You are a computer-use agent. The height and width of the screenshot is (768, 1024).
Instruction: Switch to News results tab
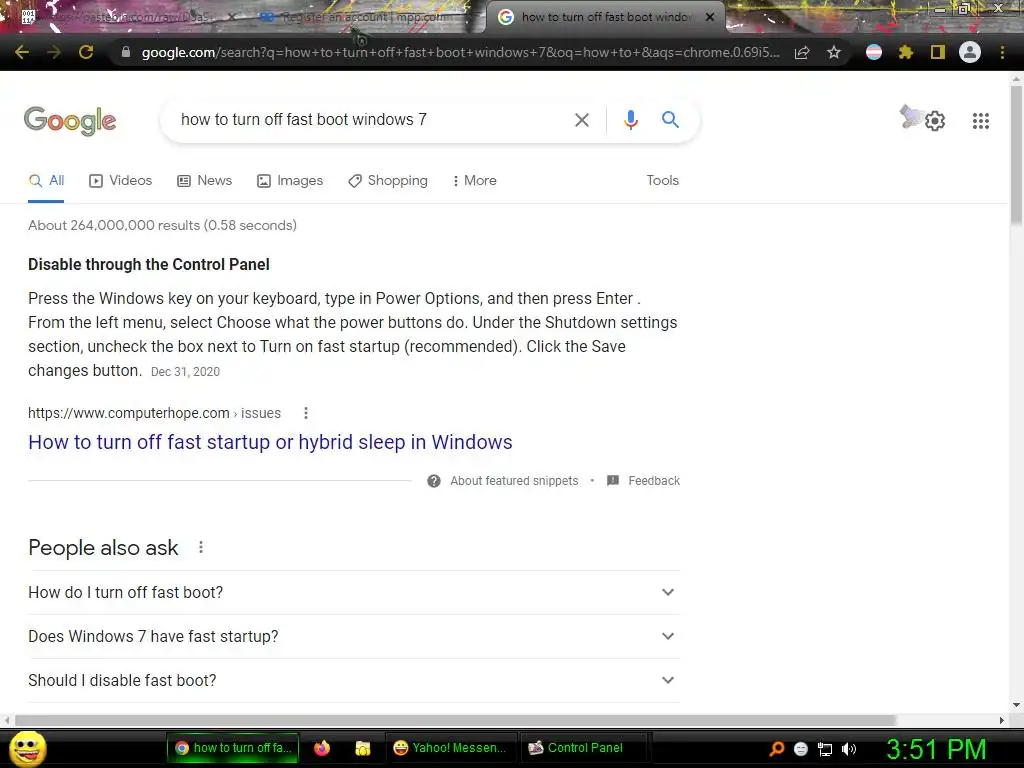tap(205, 180)
